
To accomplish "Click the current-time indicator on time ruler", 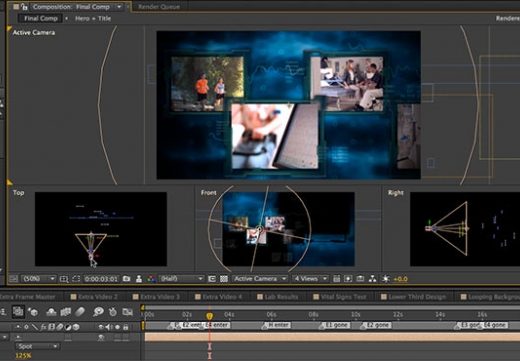I will [x=209, y=315].
